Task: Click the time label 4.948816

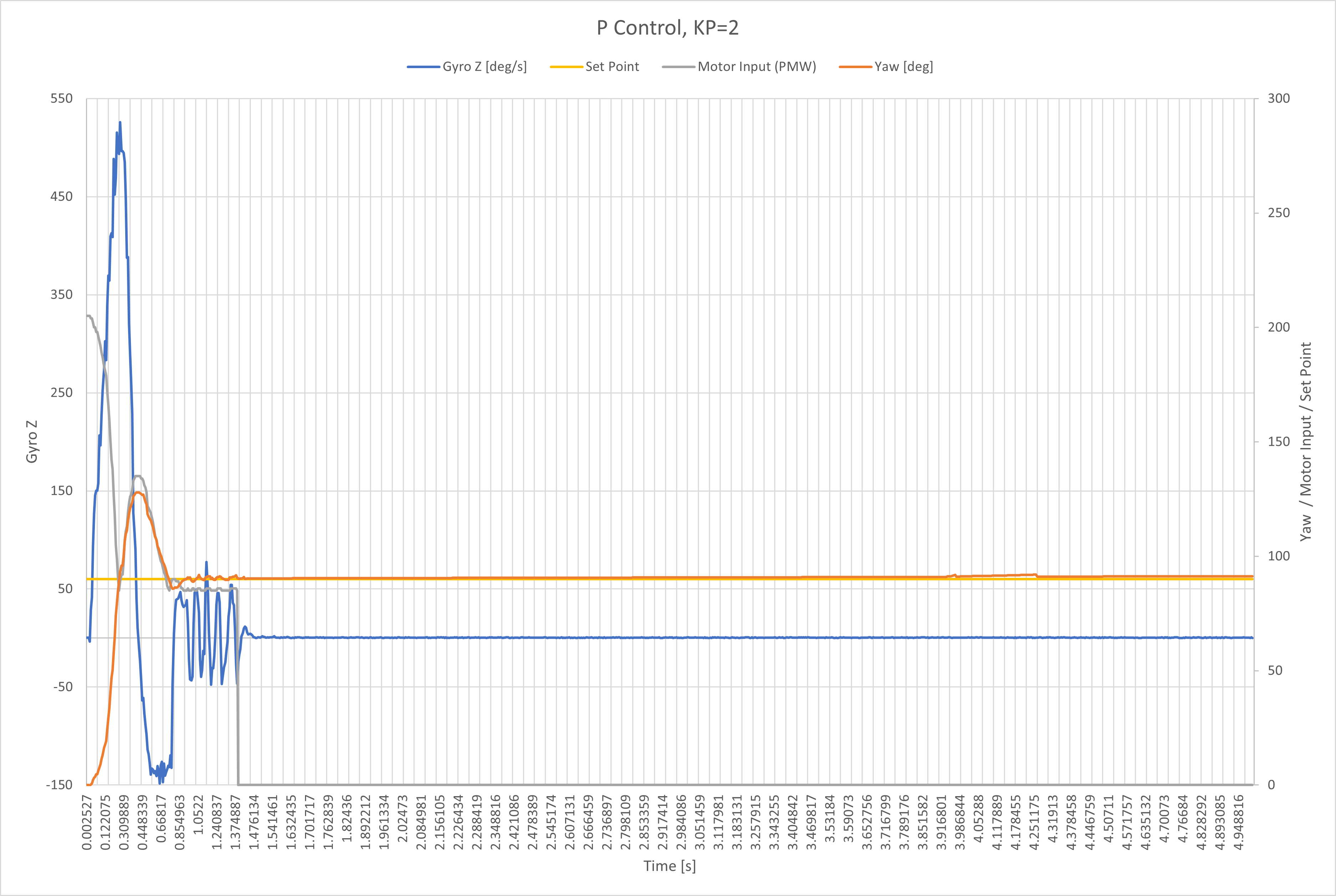Action: (1238, 822)
